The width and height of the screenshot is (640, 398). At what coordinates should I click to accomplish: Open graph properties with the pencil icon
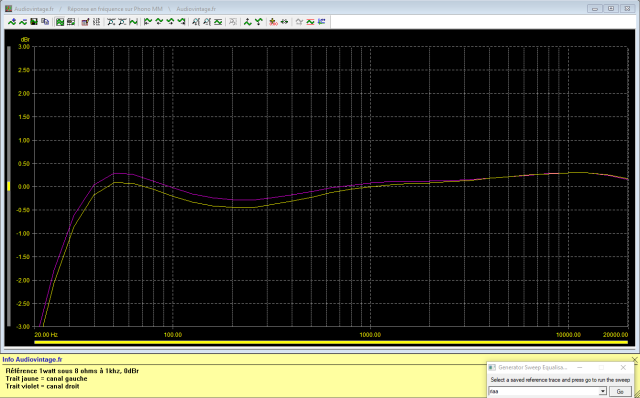85,22
